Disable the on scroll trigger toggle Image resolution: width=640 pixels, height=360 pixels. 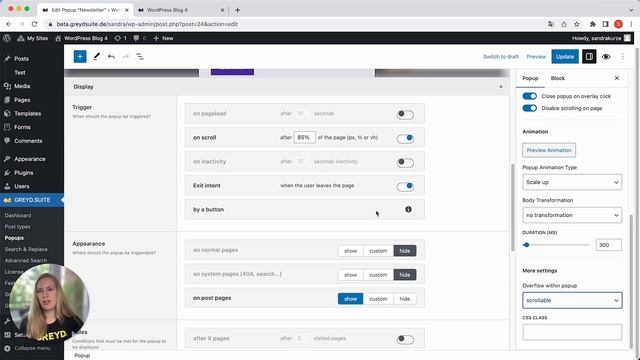tap(405, 138)
